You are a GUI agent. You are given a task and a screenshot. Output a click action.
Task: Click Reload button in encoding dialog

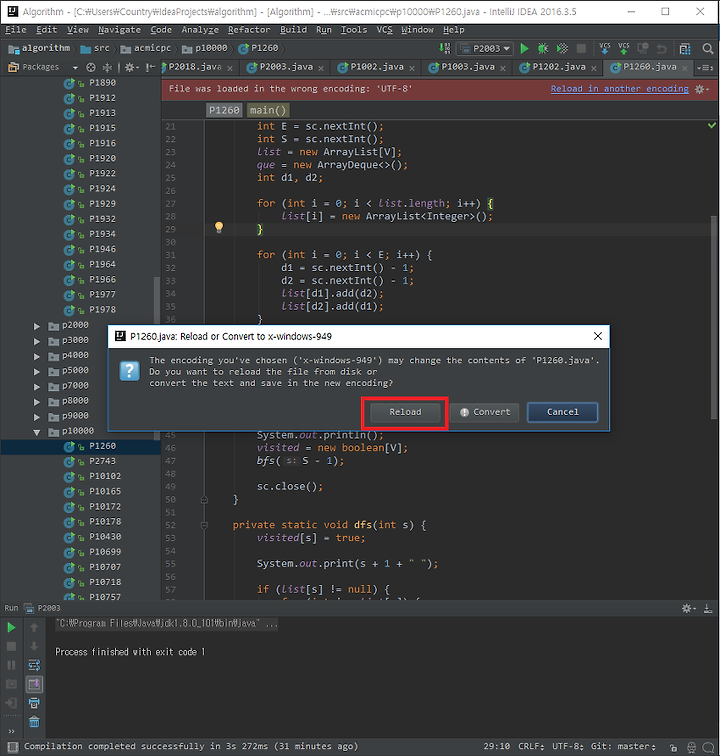[x=405, y=412]
